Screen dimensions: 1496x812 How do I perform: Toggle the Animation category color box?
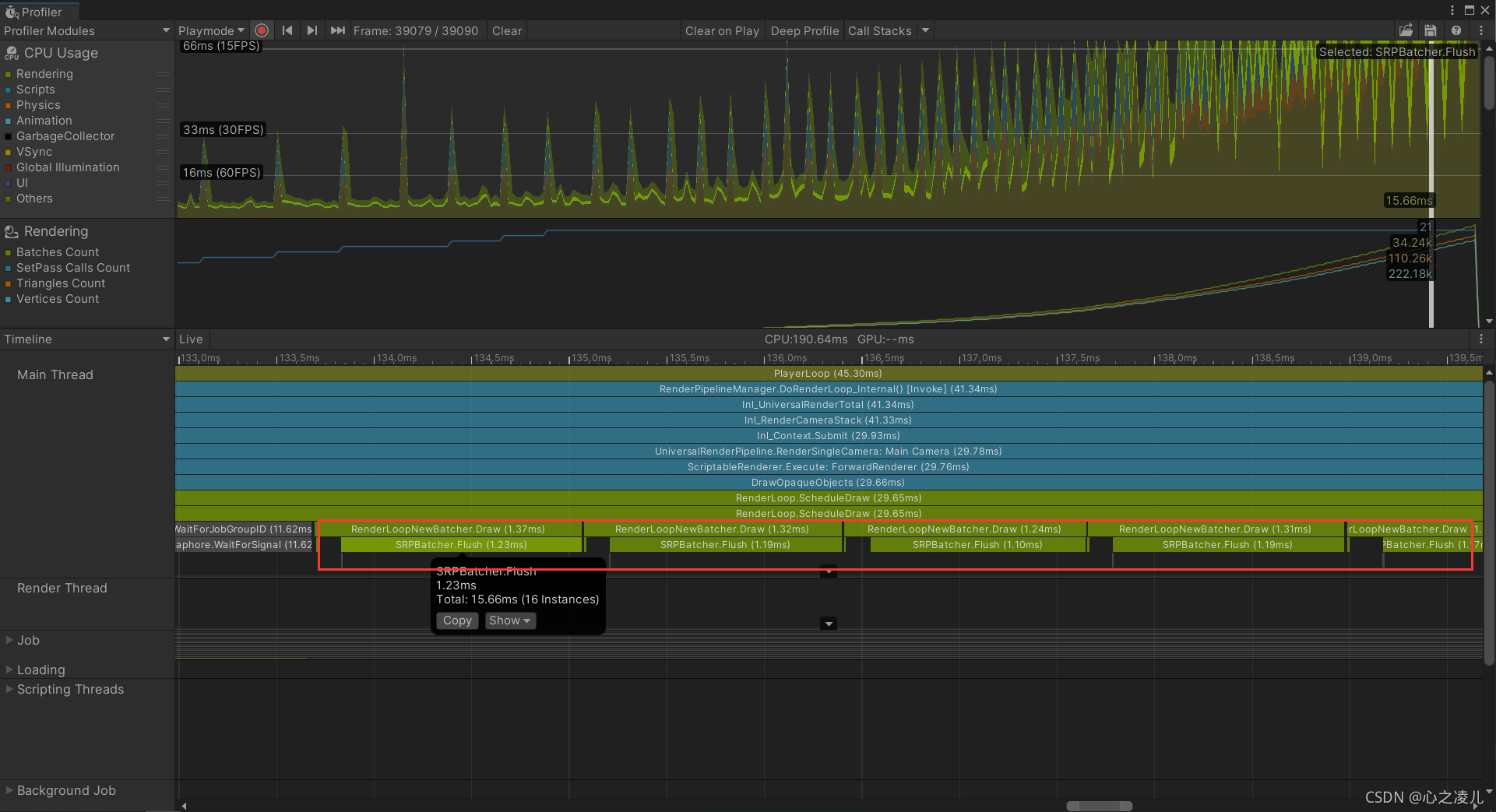(8, 121)
